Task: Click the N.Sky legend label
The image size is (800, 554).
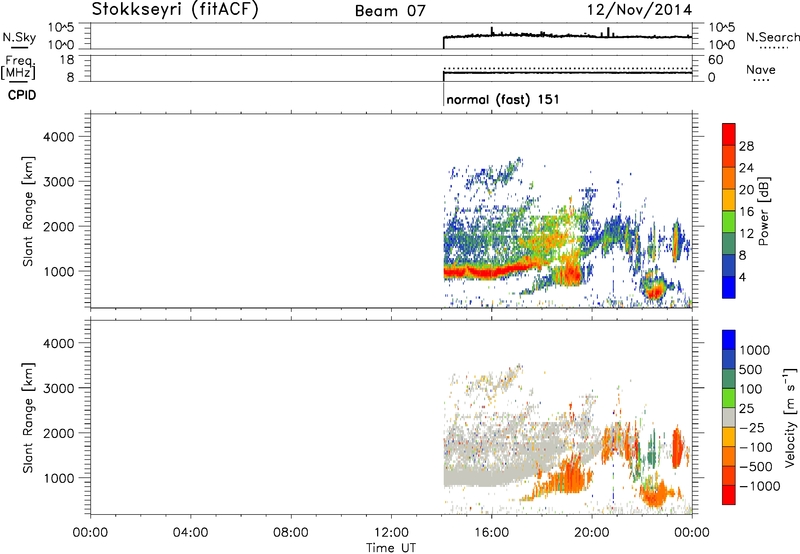Action: click(x=19, y=37)
